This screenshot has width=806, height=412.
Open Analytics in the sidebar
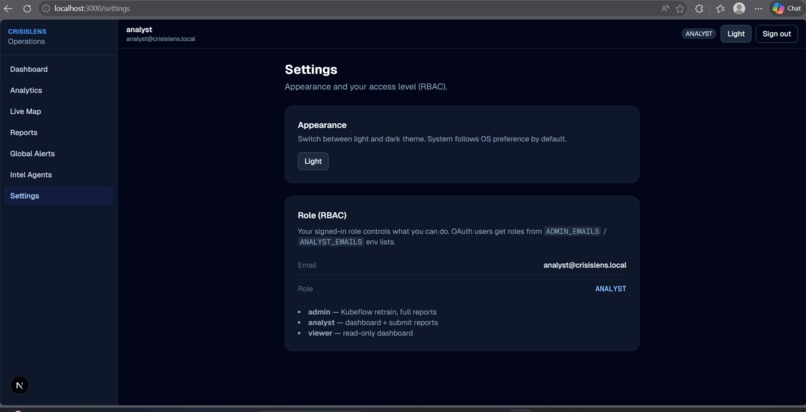[59, 90]
